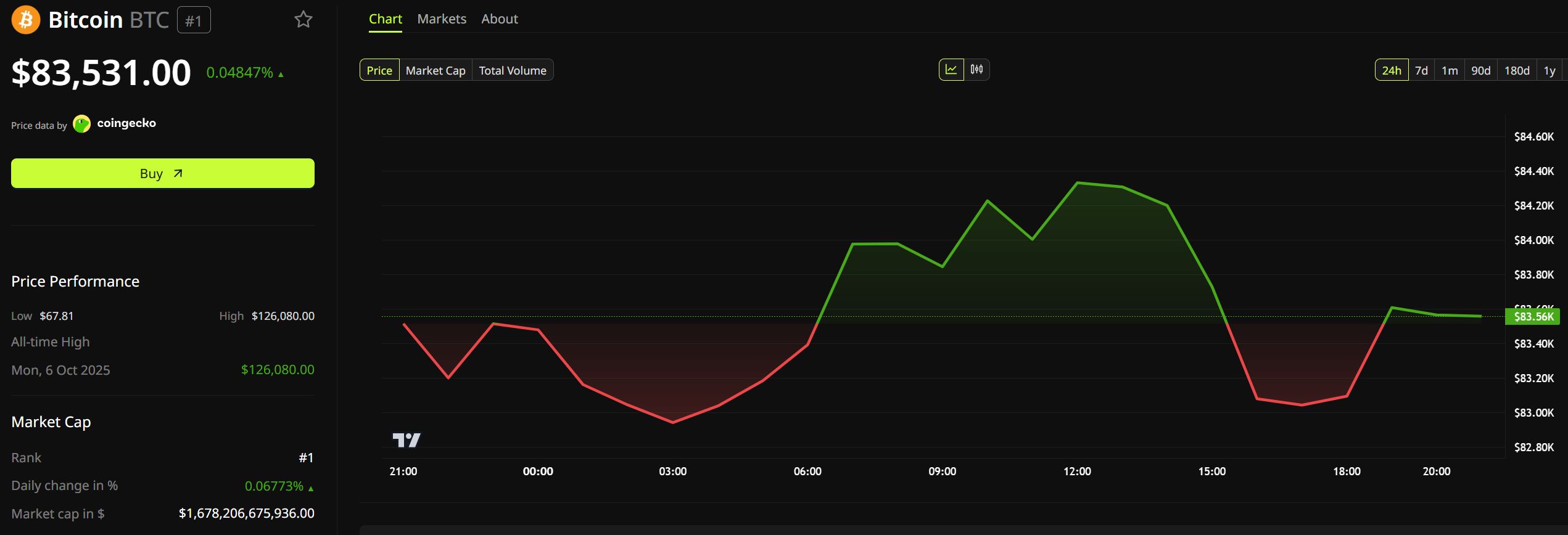Click the $83,531.00 price value

101,73
